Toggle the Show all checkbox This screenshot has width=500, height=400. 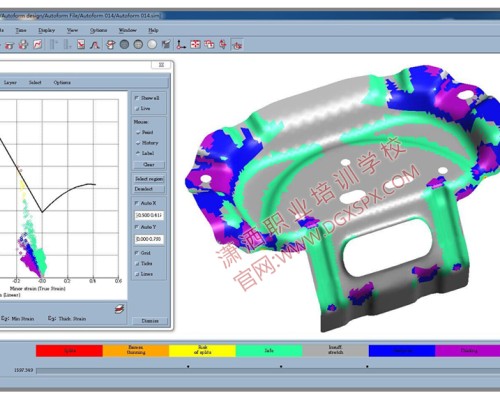tap(137, 98)
